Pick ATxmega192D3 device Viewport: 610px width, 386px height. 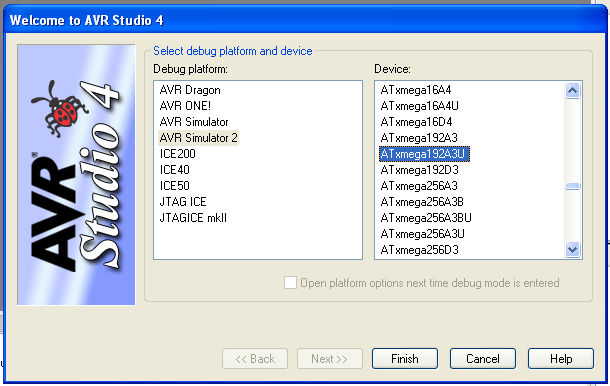click(x=419, y=170)
